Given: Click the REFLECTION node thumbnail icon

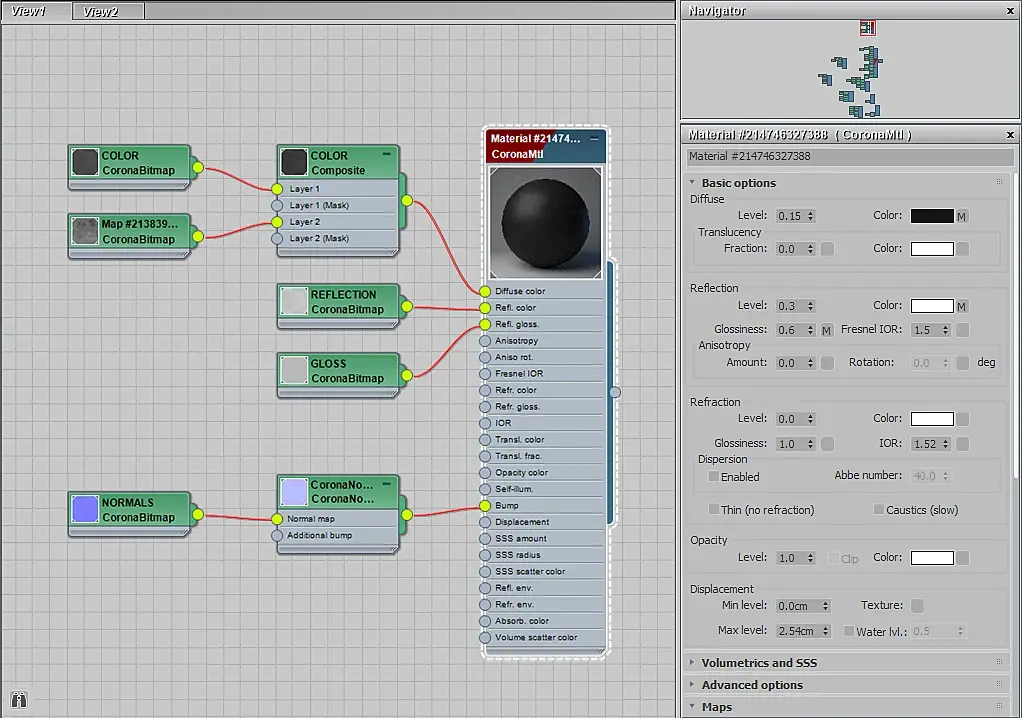Looking at the screenshot, I should (294, 302).
